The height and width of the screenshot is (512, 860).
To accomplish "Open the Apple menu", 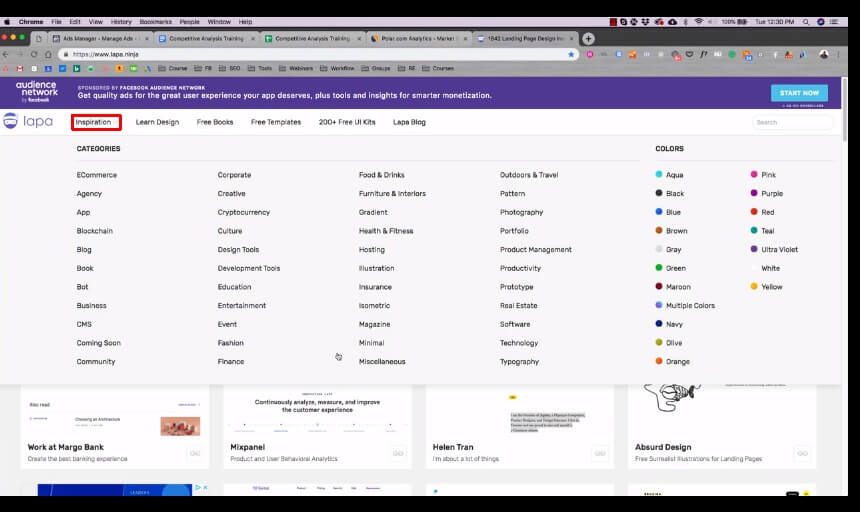I will 7,22.
